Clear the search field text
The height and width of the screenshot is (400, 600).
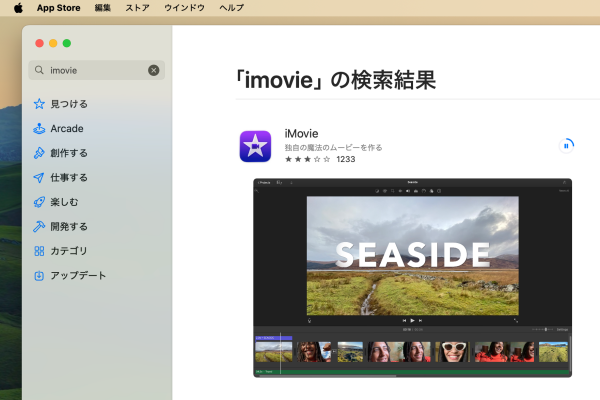pos(153,70)
